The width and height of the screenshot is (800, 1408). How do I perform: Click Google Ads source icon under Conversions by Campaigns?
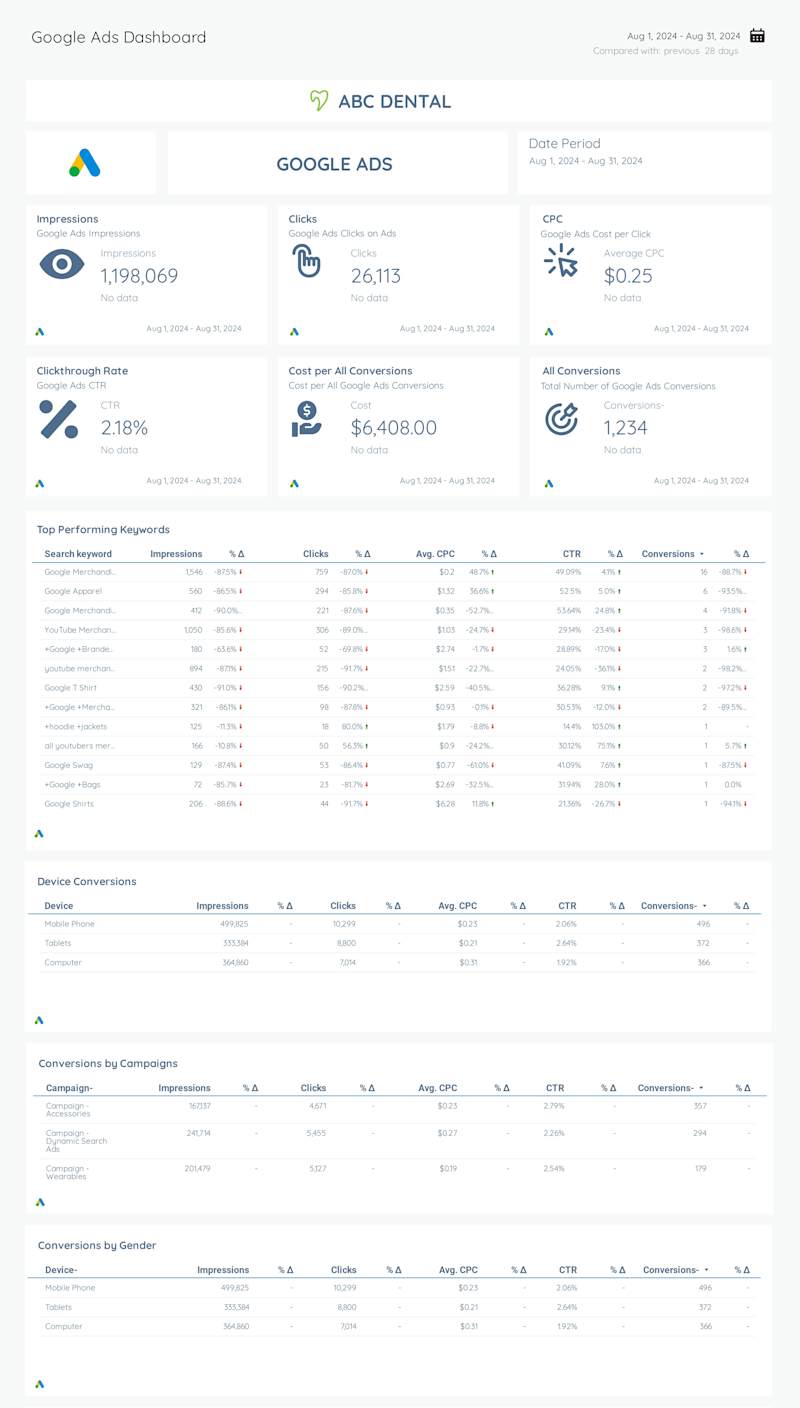(40, 1202)
